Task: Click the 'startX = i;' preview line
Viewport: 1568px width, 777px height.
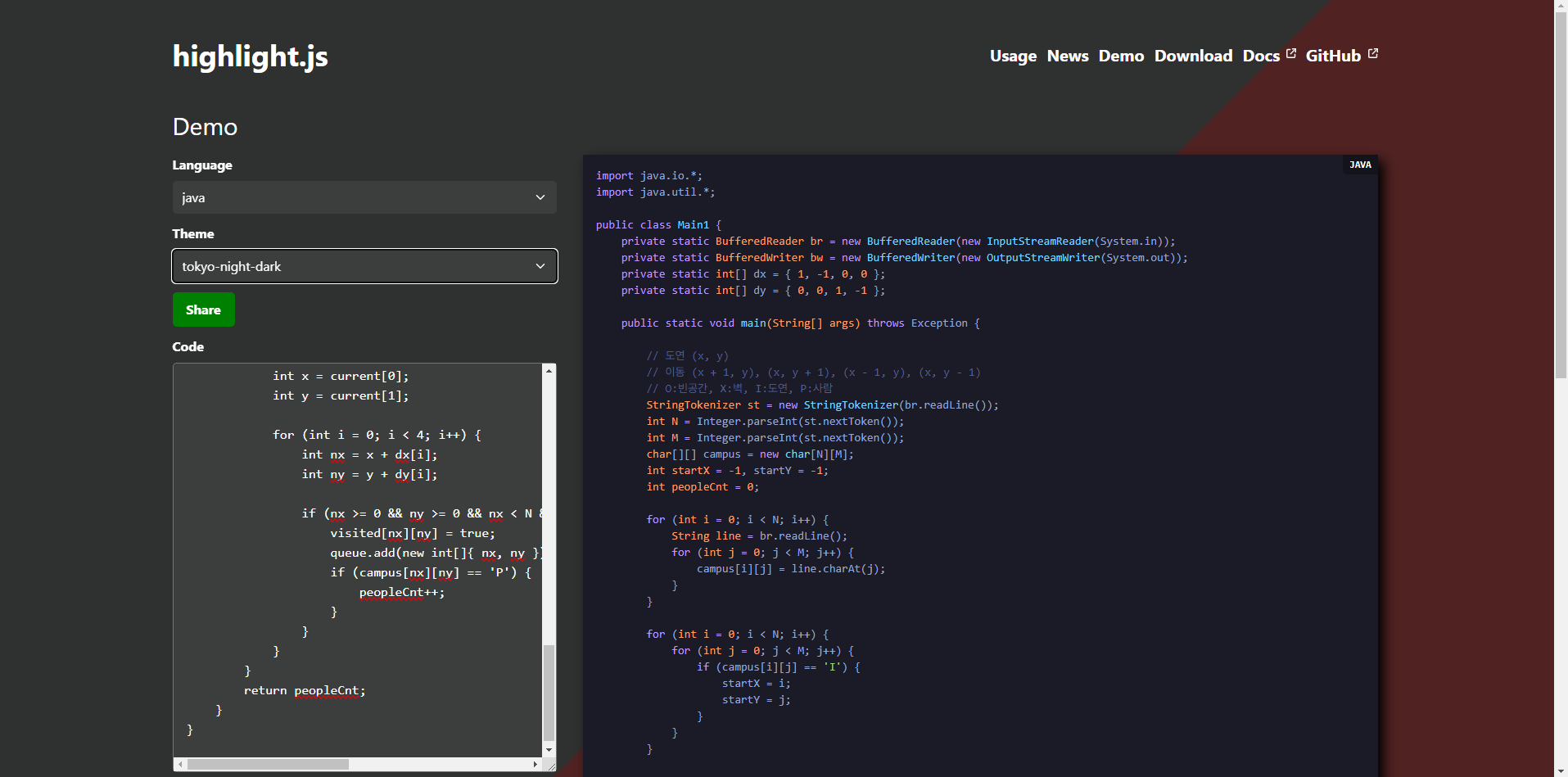Action: [x=756, y=683]
